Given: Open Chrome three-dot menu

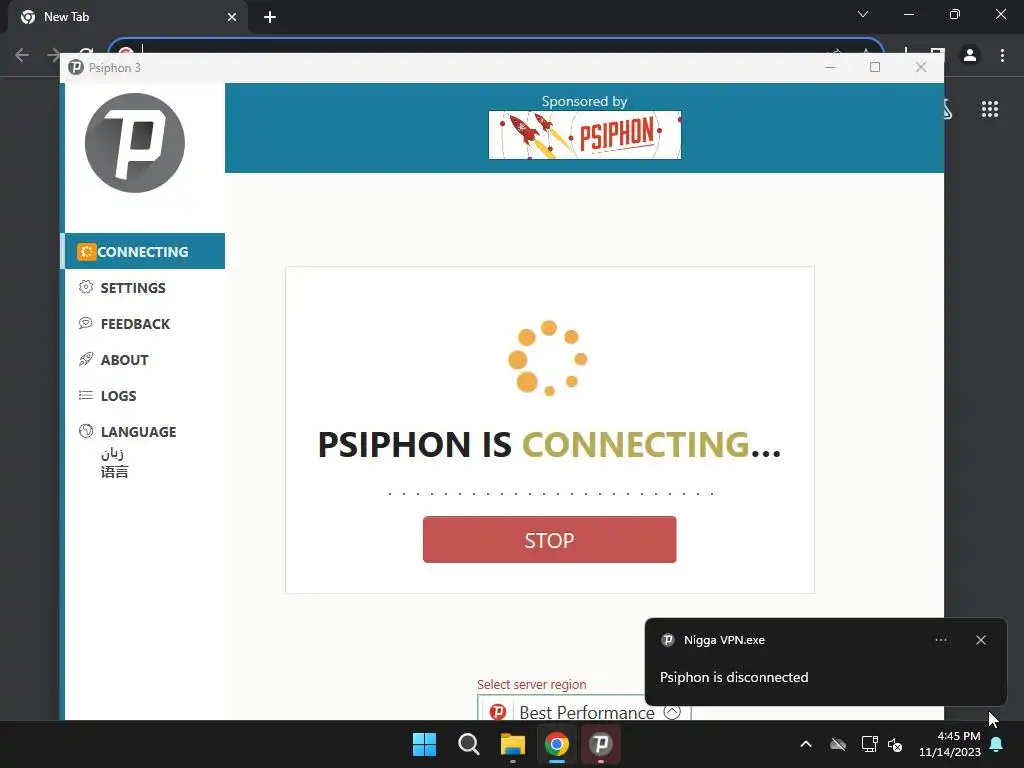Looking at the screenshot, I should coord(1002,55).
